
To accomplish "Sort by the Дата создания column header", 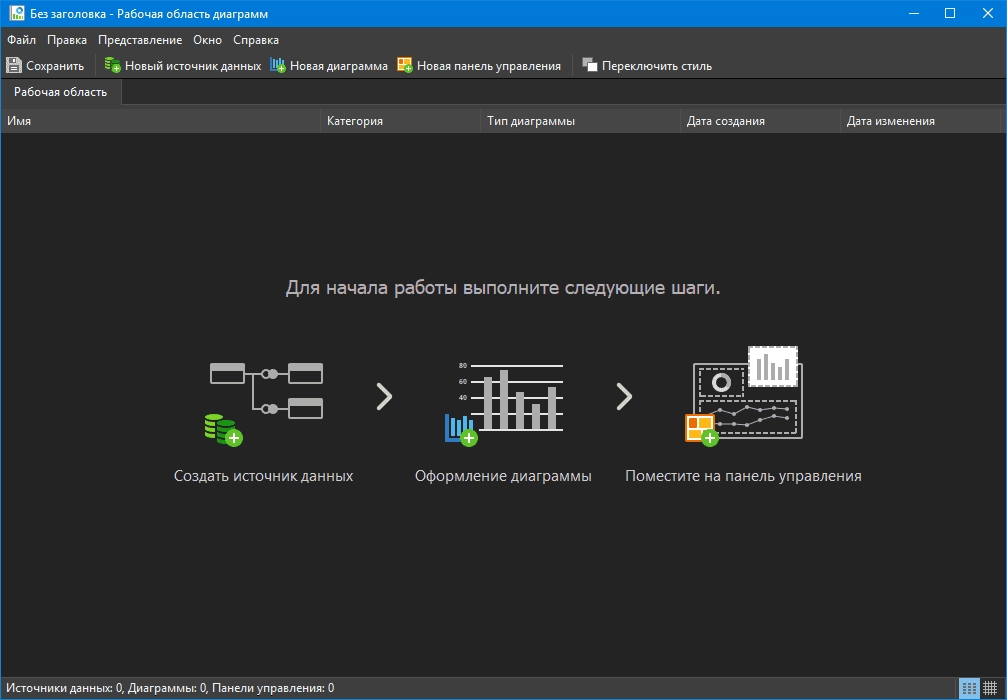I will point(760,121).
